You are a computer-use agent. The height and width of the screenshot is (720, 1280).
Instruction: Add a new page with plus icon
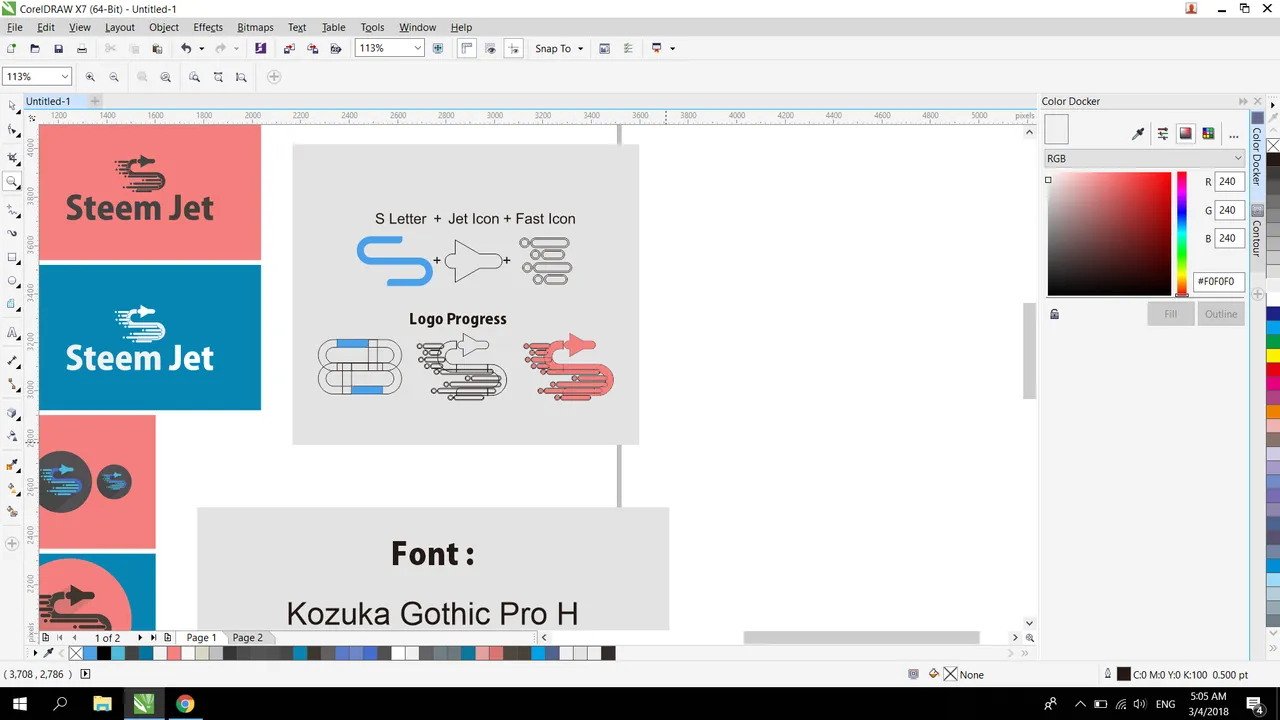tap(167, 637)
